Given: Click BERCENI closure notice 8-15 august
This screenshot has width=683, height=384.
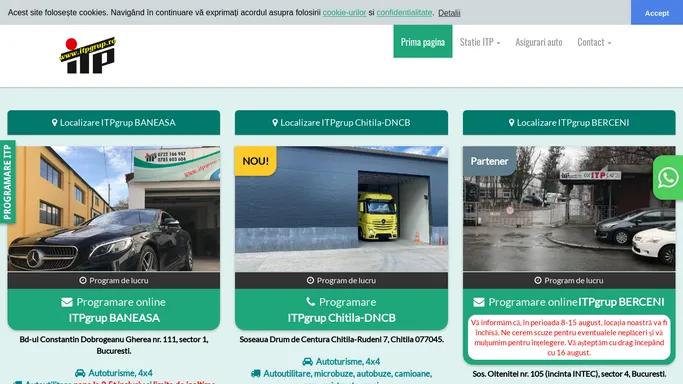Looking at the screenshot, I should (x=569, y=337).
